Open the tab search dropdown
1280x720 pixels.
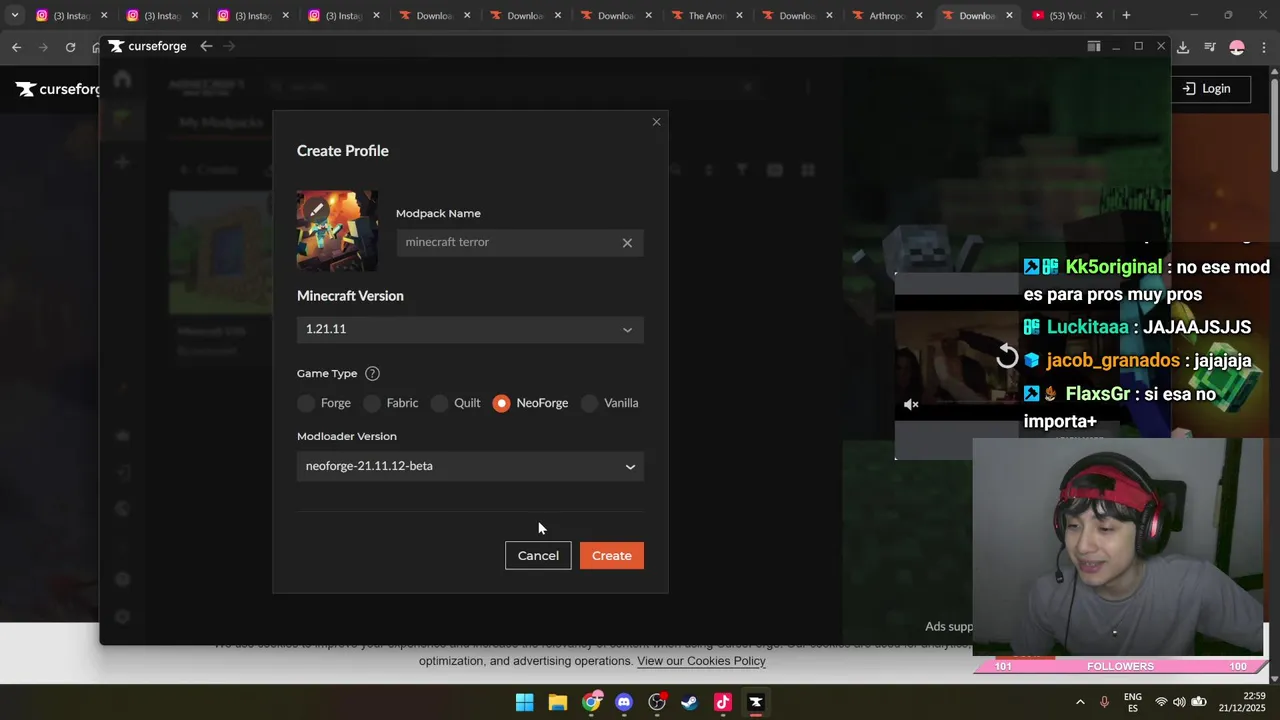coord(14,15)
